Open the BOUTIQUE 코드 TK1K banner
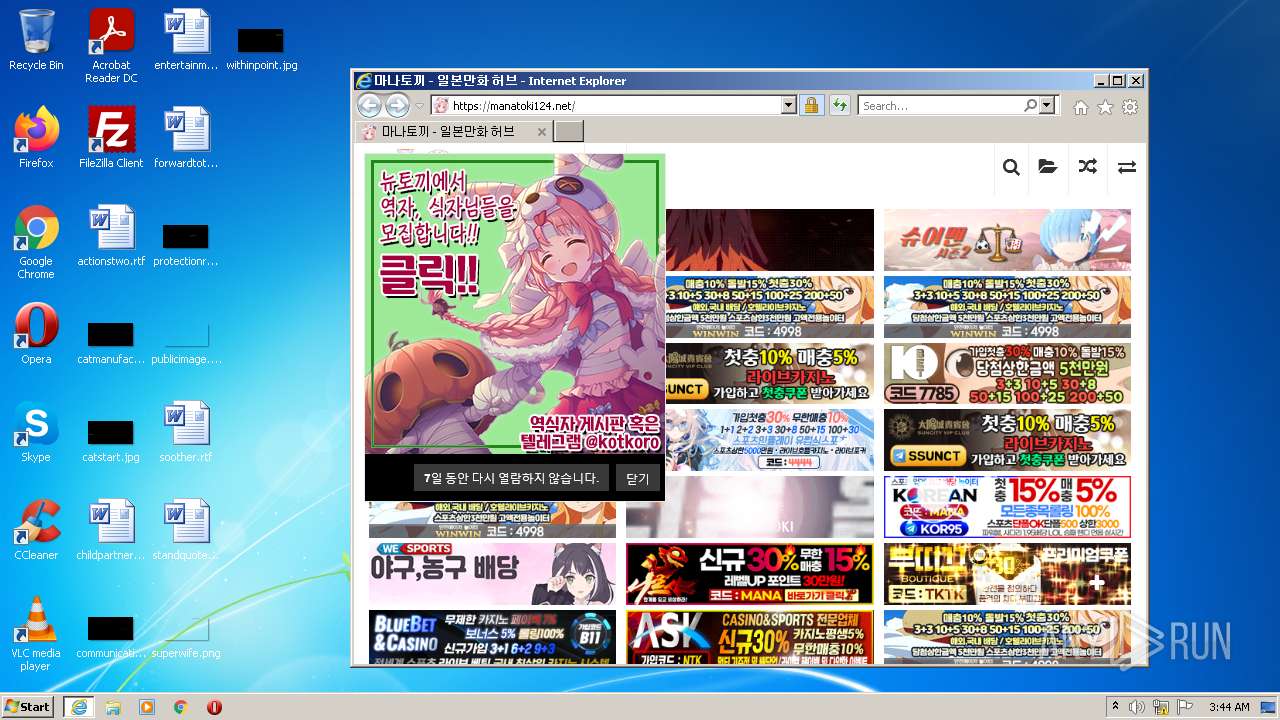The image size is (1280, 720). point(1007,574)
